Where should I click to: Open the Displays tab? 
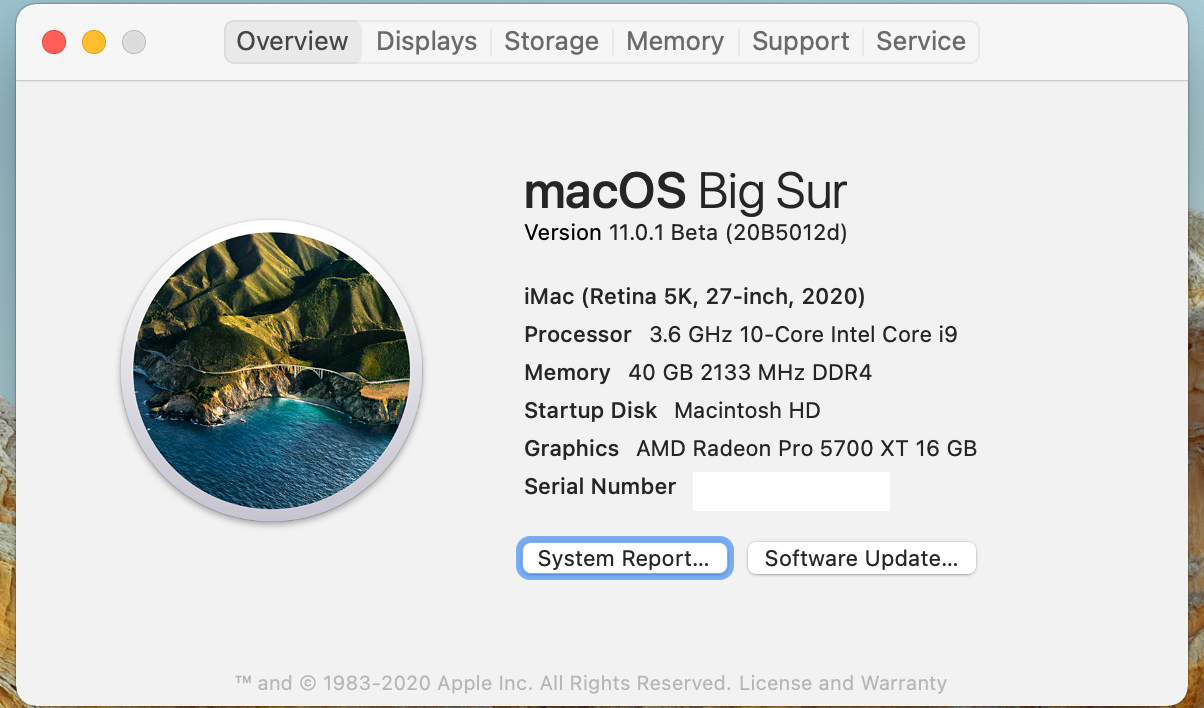(426, 42)
